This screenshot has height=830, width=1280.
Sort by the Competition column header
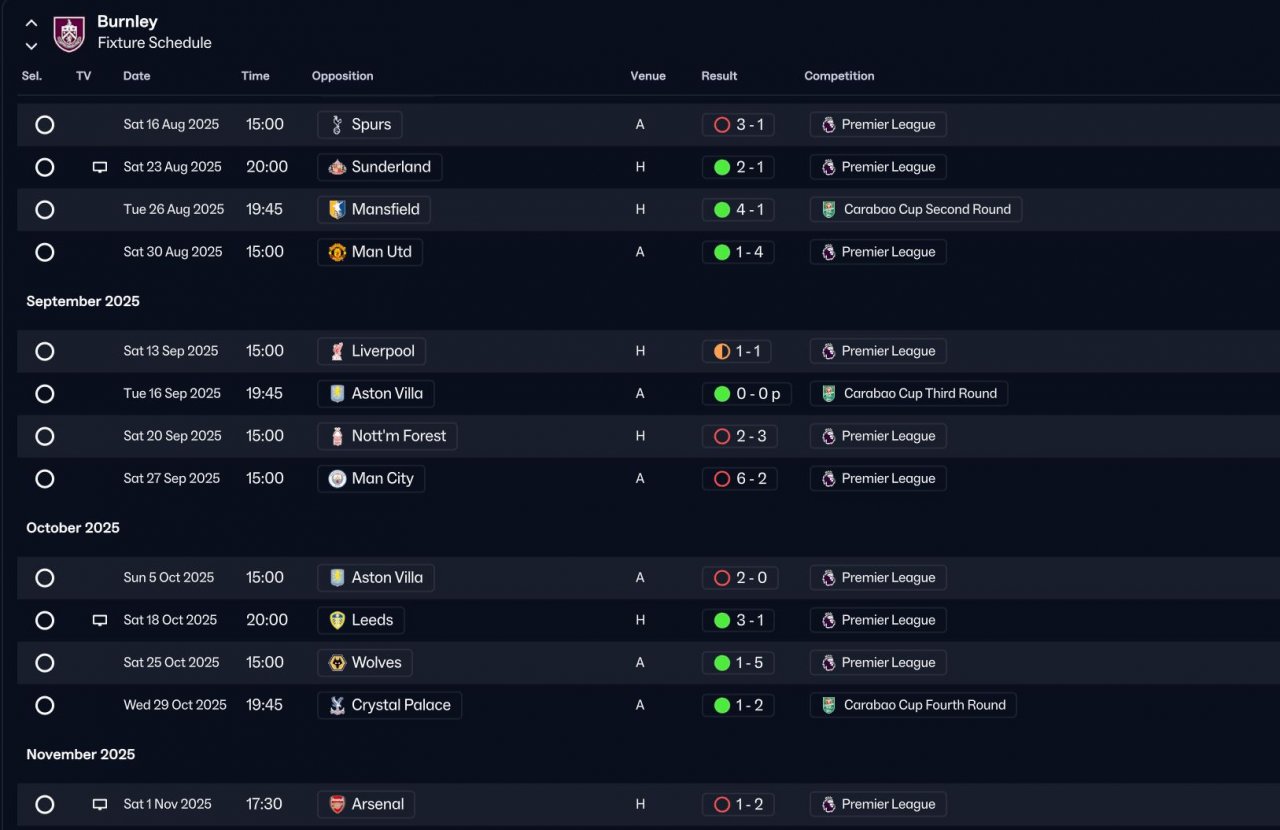(x=839, y=76)
